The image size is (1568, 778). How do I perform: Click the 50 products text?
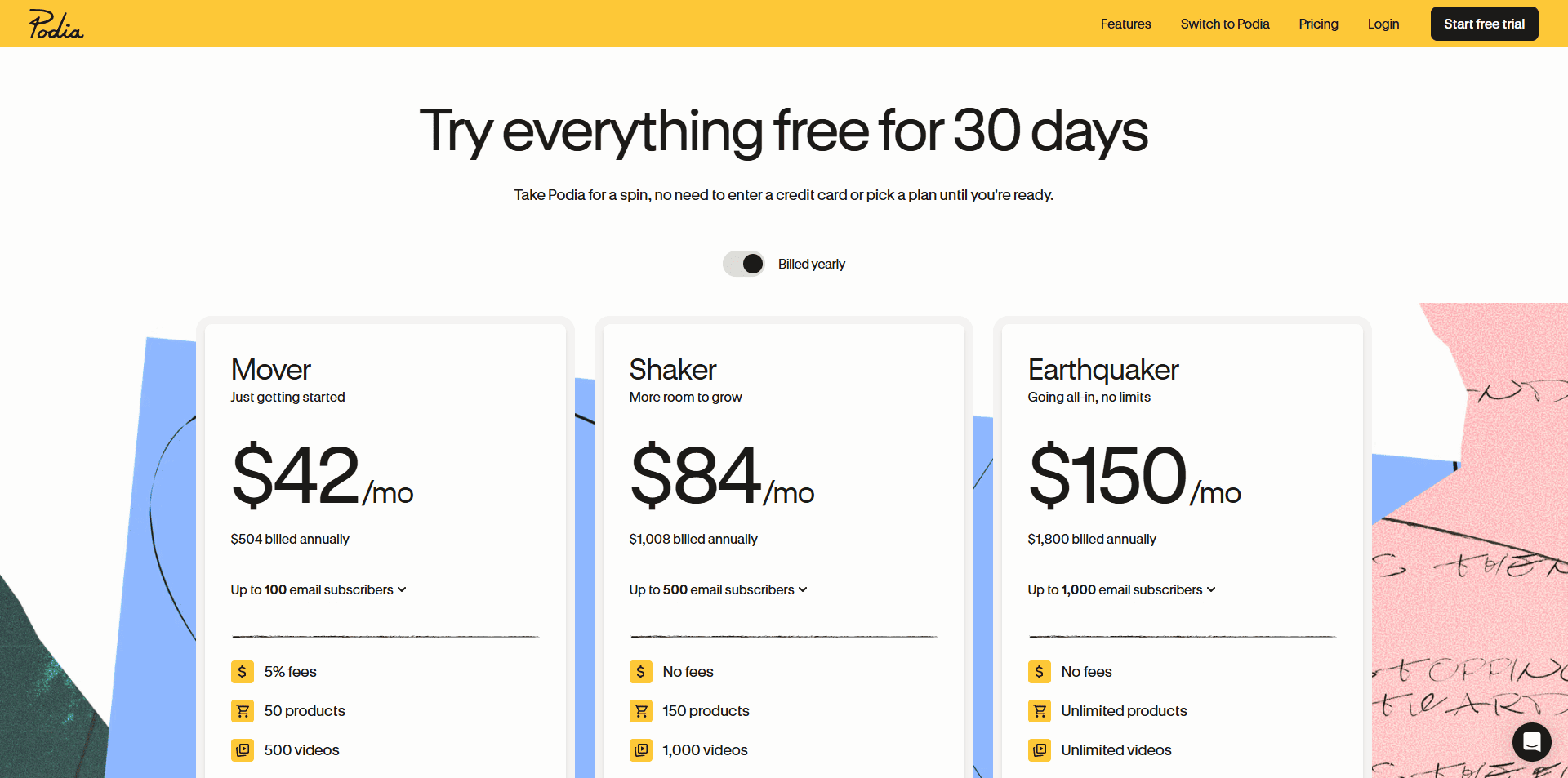pos(305,711)
